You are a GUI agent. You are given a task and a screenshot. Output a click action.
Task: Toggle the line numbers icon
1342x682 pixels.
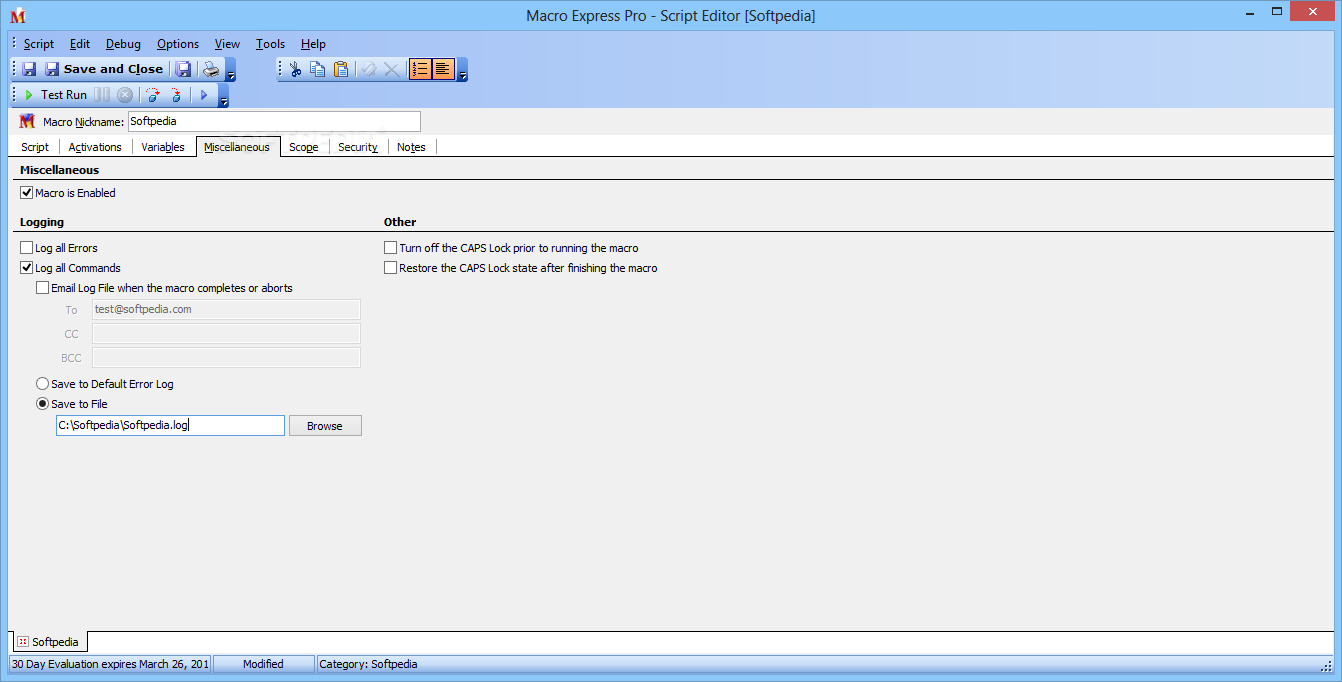point(420,69)
